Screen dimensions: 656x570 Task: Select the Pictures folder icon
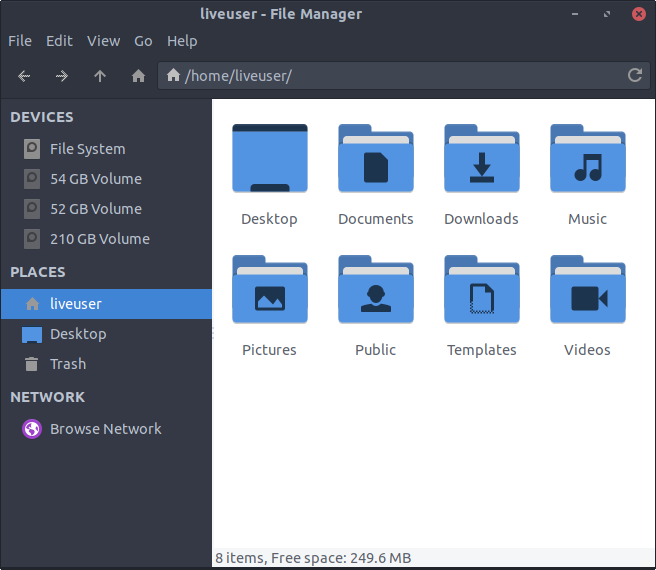(x=269, y=290)
